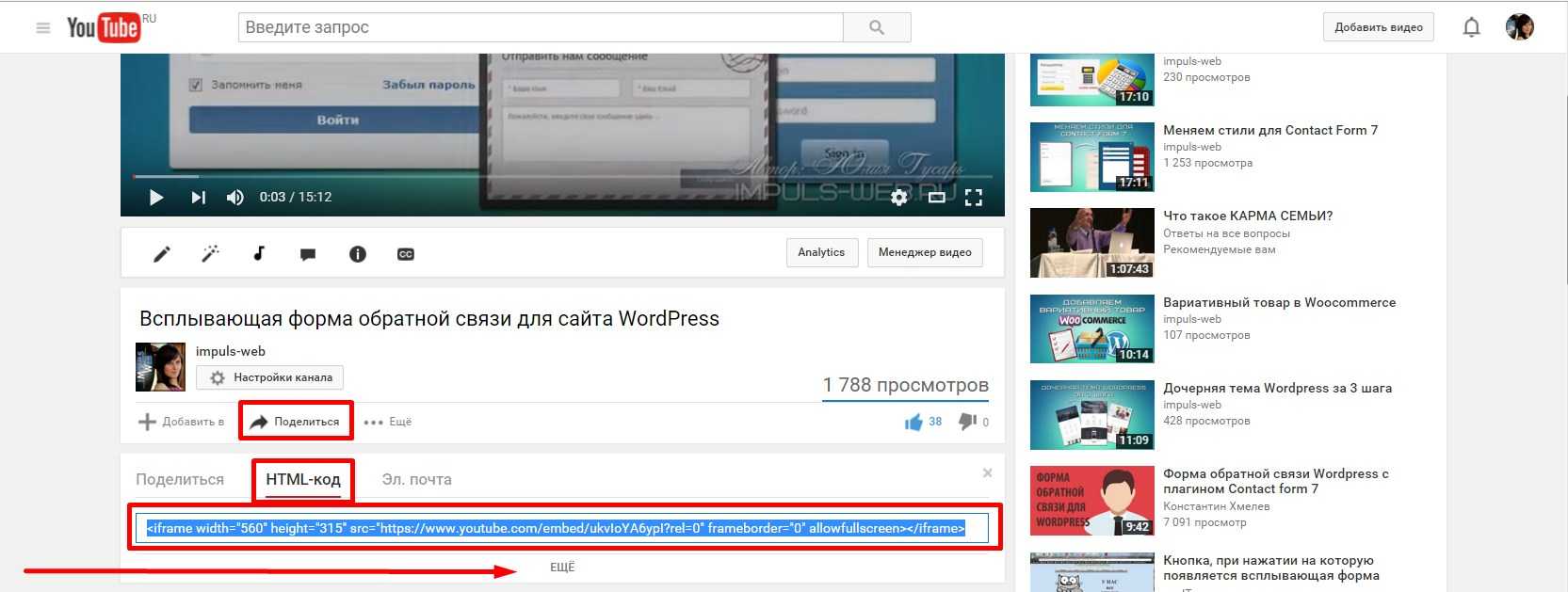
Task: Open the Менеджер видео button
Action: pyautogui.click(x=924, y=252)
